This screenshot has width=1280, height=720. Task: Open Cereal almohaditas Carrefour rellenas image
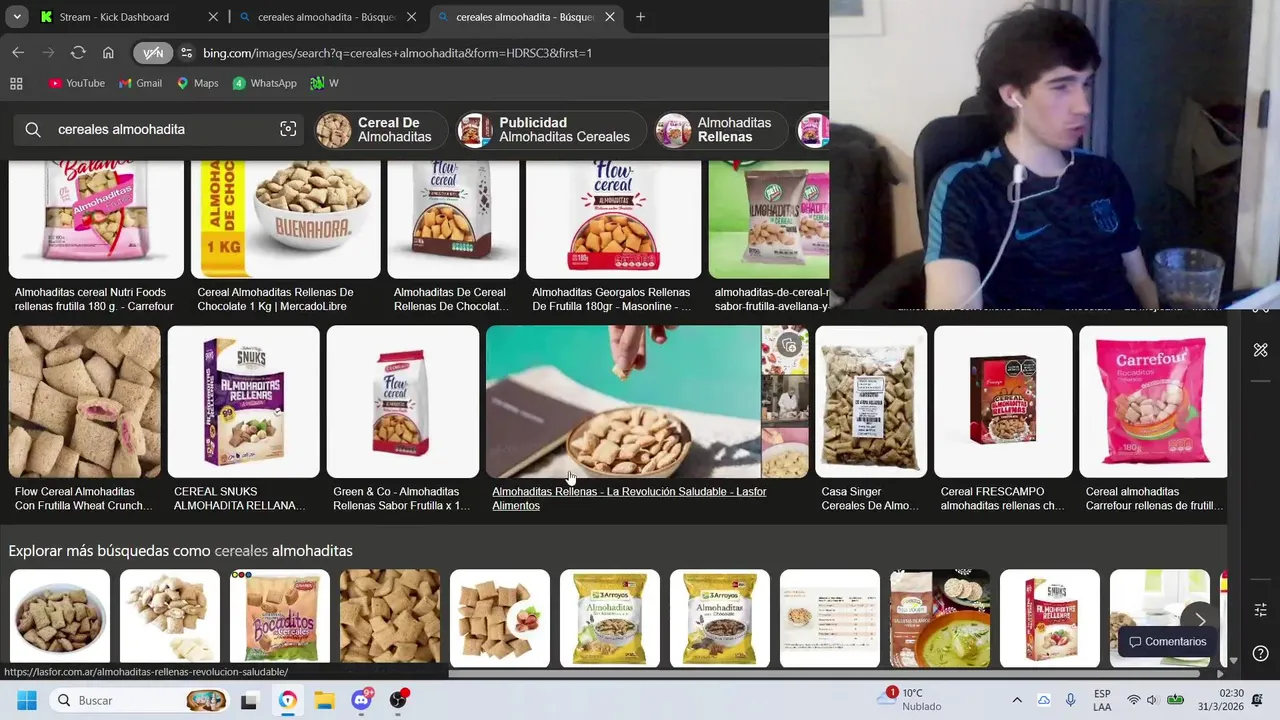click(1153, 401)
